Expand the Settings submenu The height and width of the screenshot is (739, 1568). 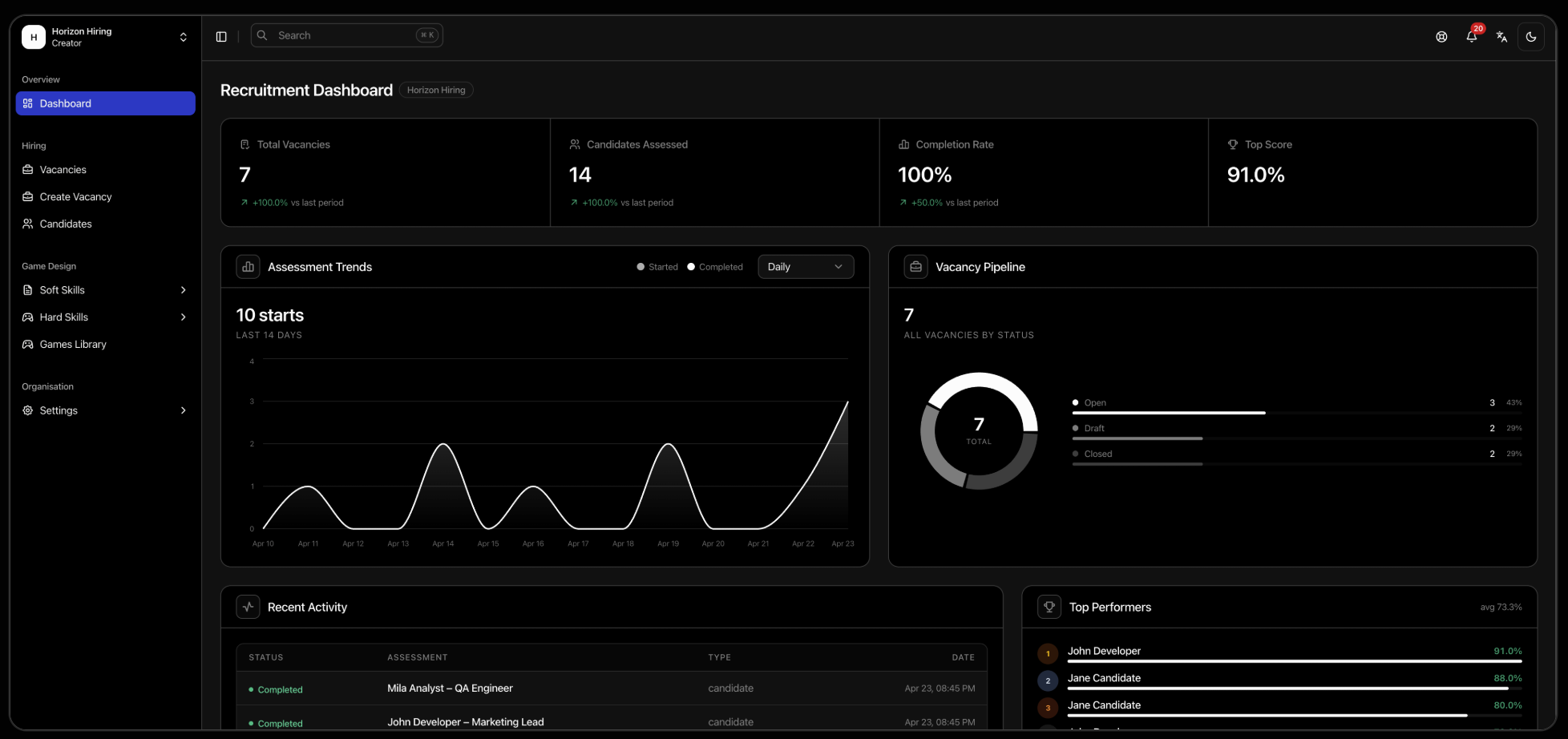pos(106,410)
